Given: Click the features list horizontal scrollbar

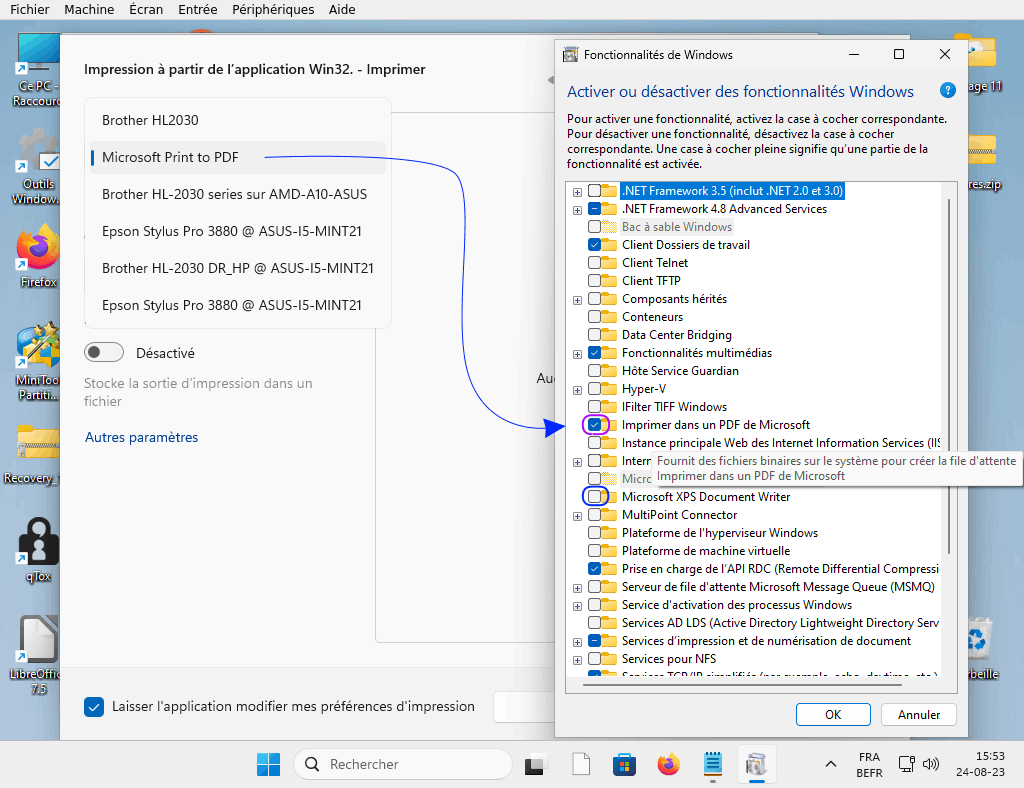Looking at the screenshot, I should 742,685.
